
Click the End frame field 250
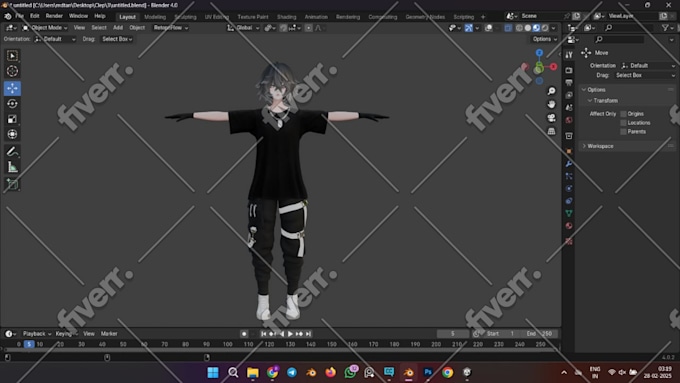540,334
